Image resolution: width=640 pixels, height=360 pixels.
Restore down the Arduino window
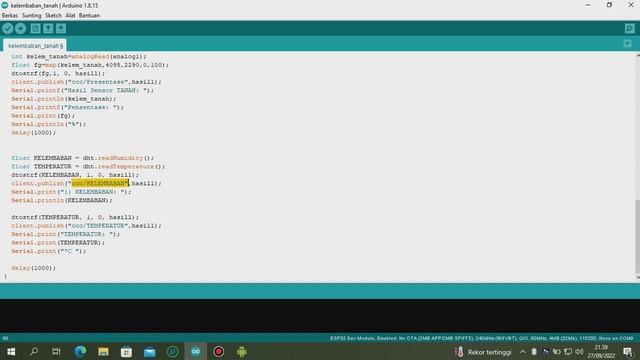pos(609,5)
